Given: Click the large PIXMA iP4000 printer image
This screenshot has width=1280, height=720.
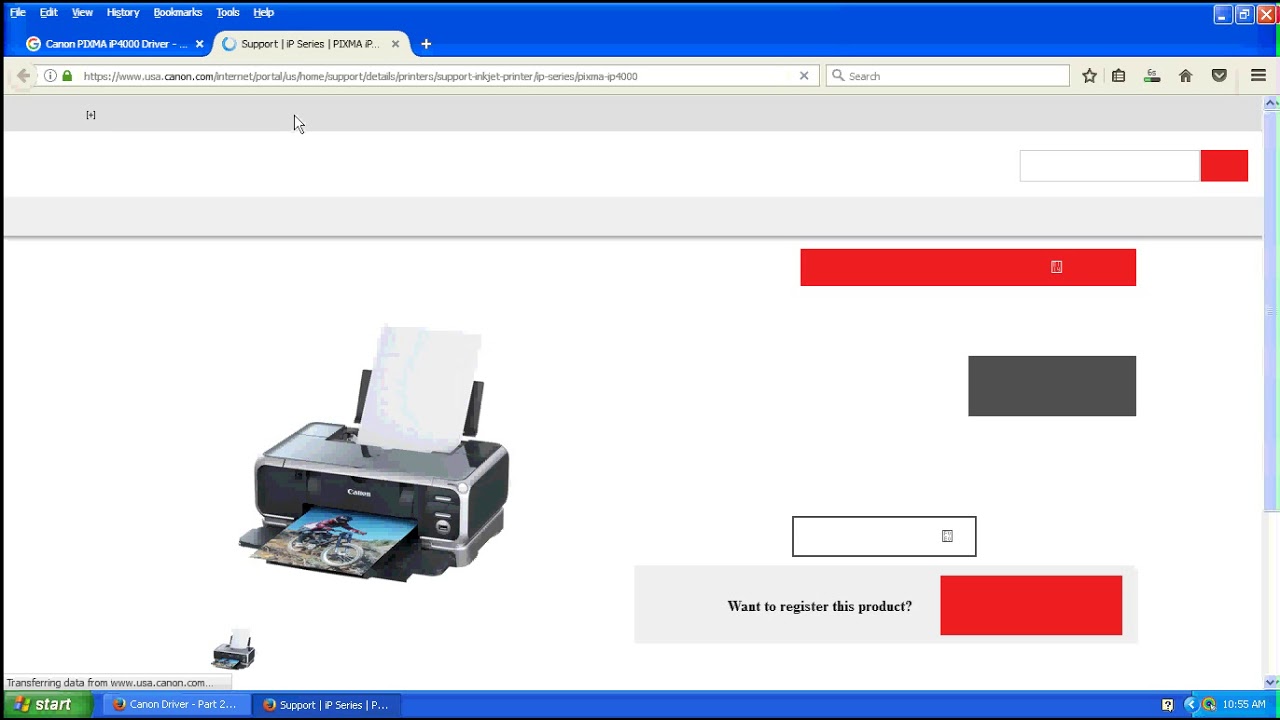Looking at the screenshot, I should click(374, 453).
